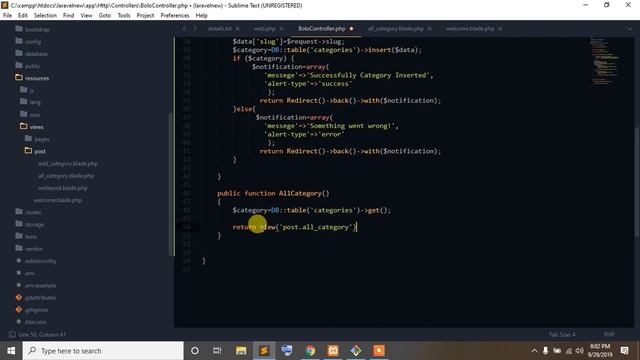
Task: Click the PHP syntax selector in status bar
Action: (x=609, y=334)
